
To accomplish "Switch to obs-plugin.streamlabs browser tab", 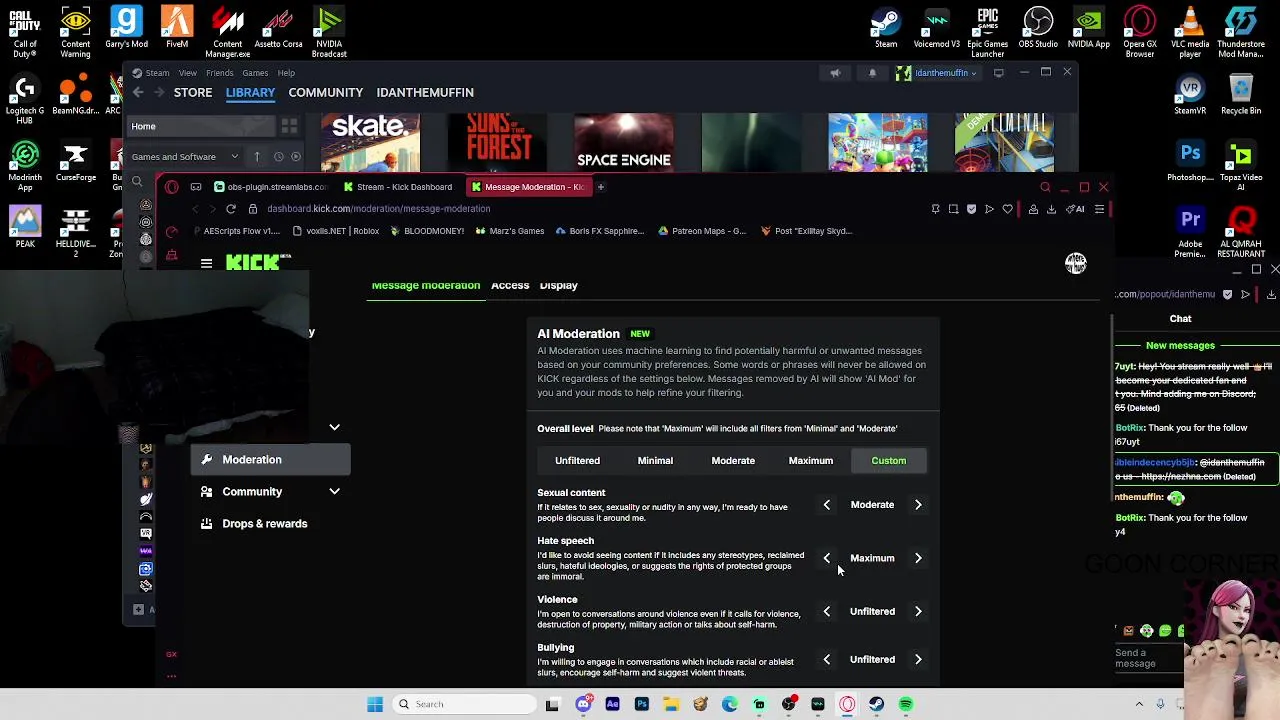I will [x=270, y=187].
